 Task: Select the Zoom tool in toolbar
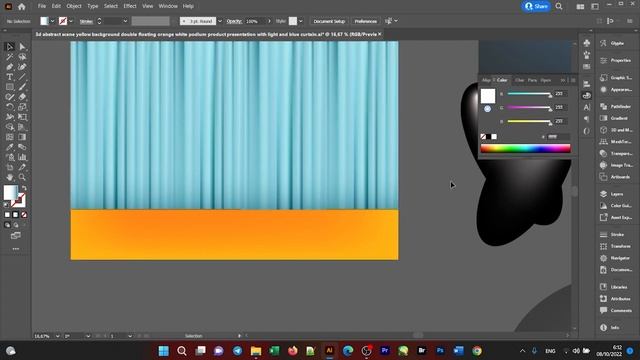point(22,177)
